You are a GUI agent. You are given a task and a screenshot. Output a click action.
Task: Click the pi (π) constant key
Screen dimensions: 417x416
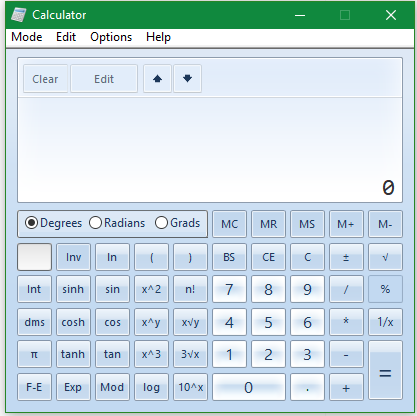tap(34, 354)
